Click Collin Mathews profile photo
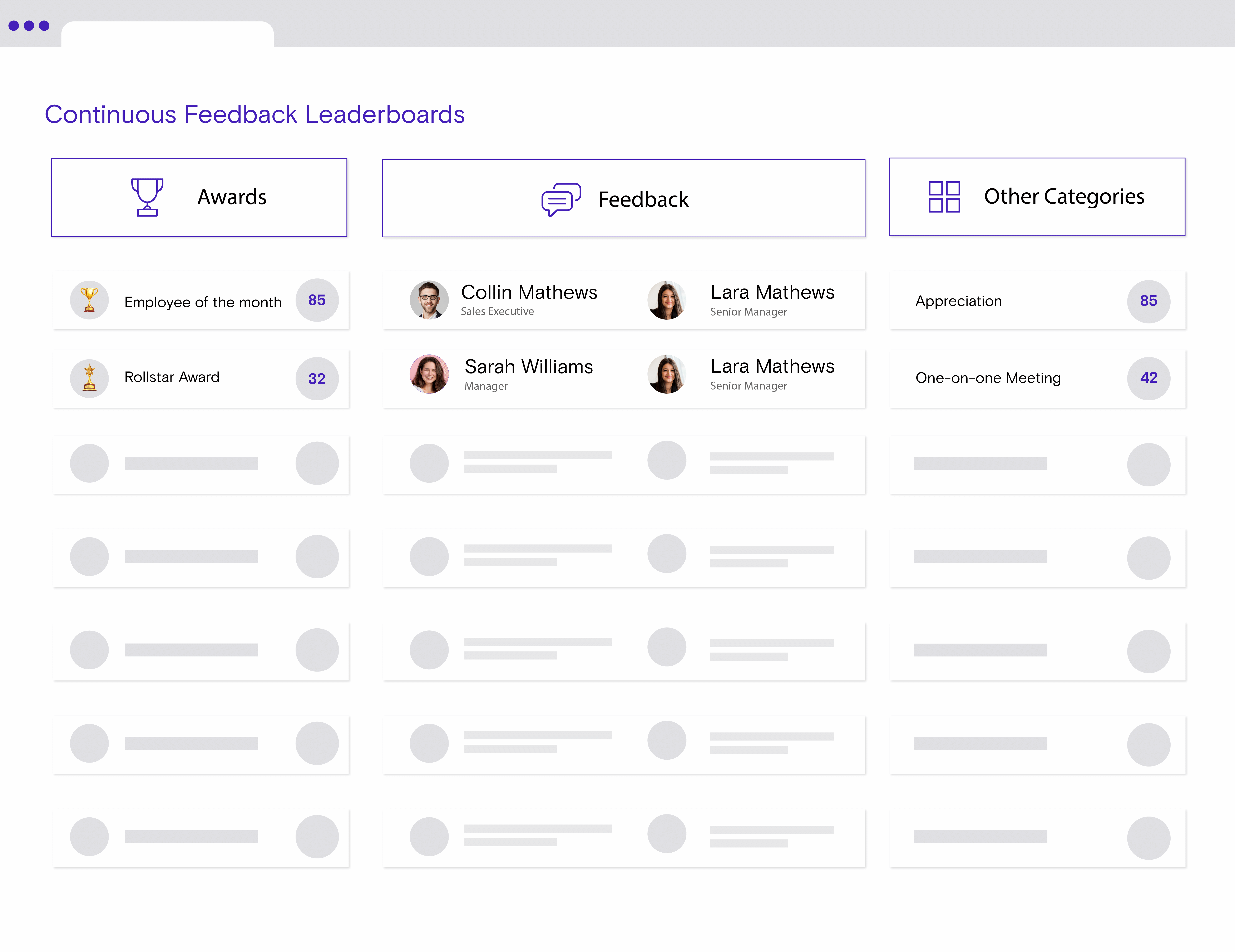 click(x=429, y=300)
